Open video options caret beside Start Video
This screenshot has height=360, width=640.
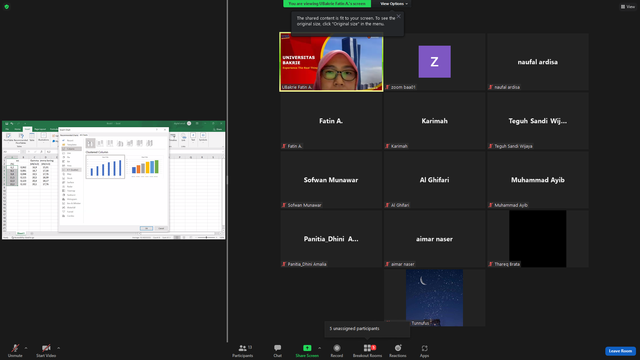coord(58,348)
